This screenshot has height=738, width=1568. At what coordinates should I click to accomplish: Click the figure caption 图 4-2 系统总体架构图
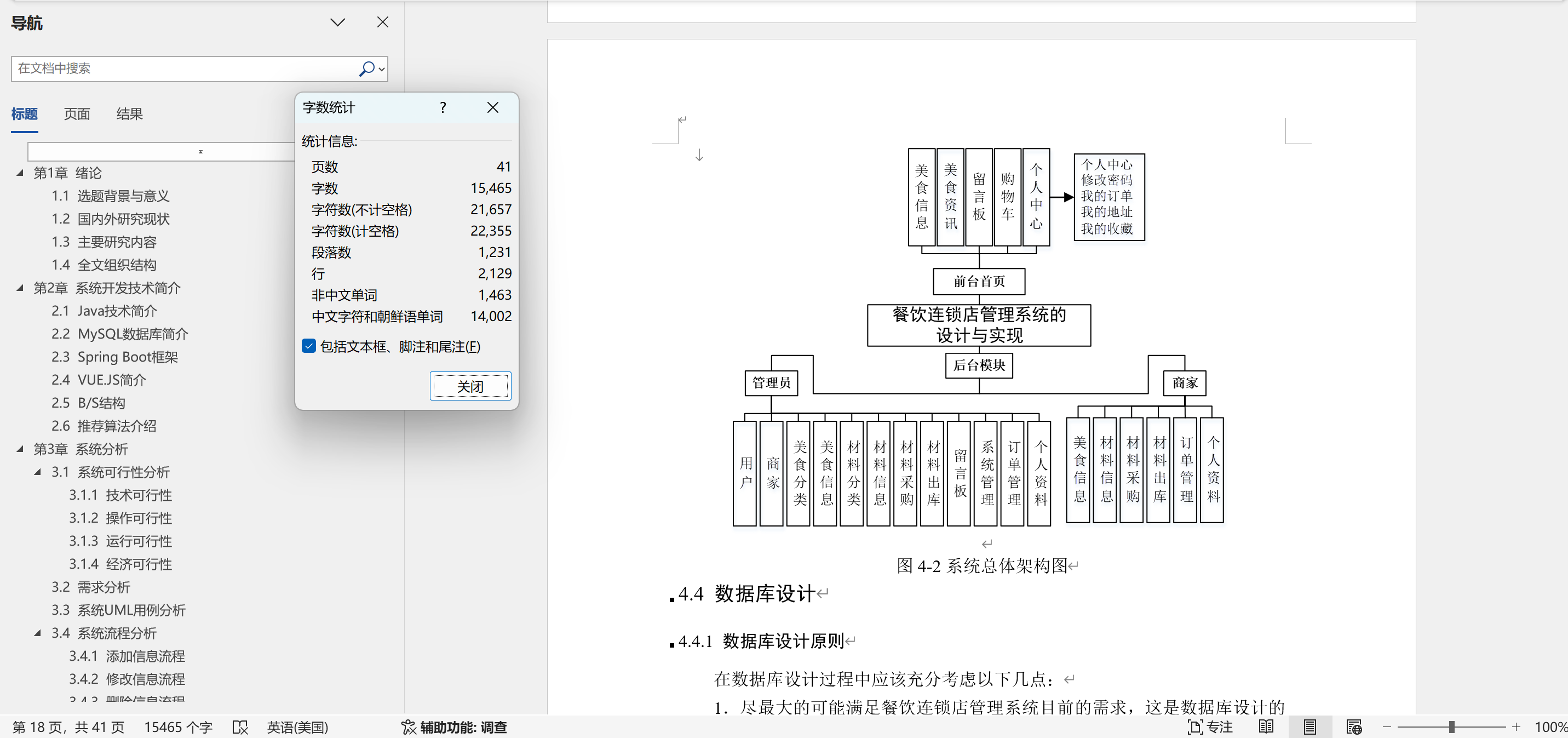[983, 567]
